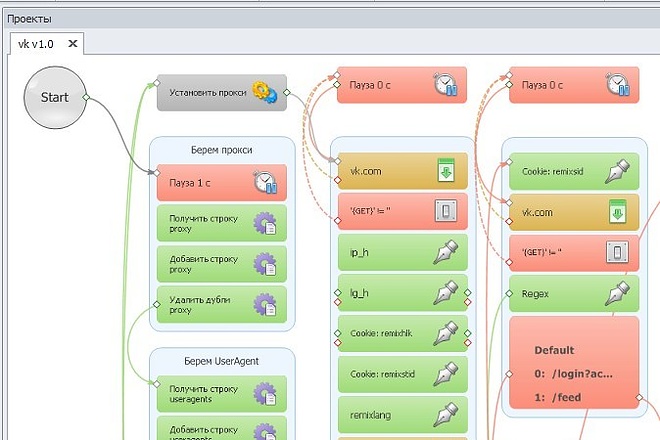Click the pen icon on Regex block

[617, 293]
